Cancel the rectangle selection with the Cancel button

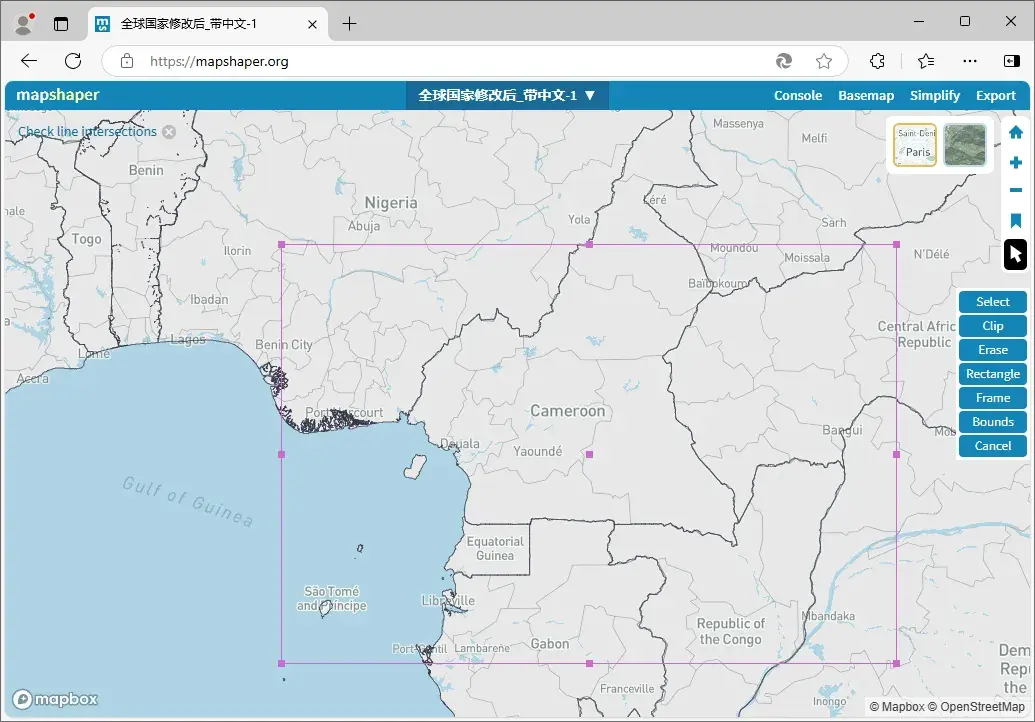coord(992,445)
